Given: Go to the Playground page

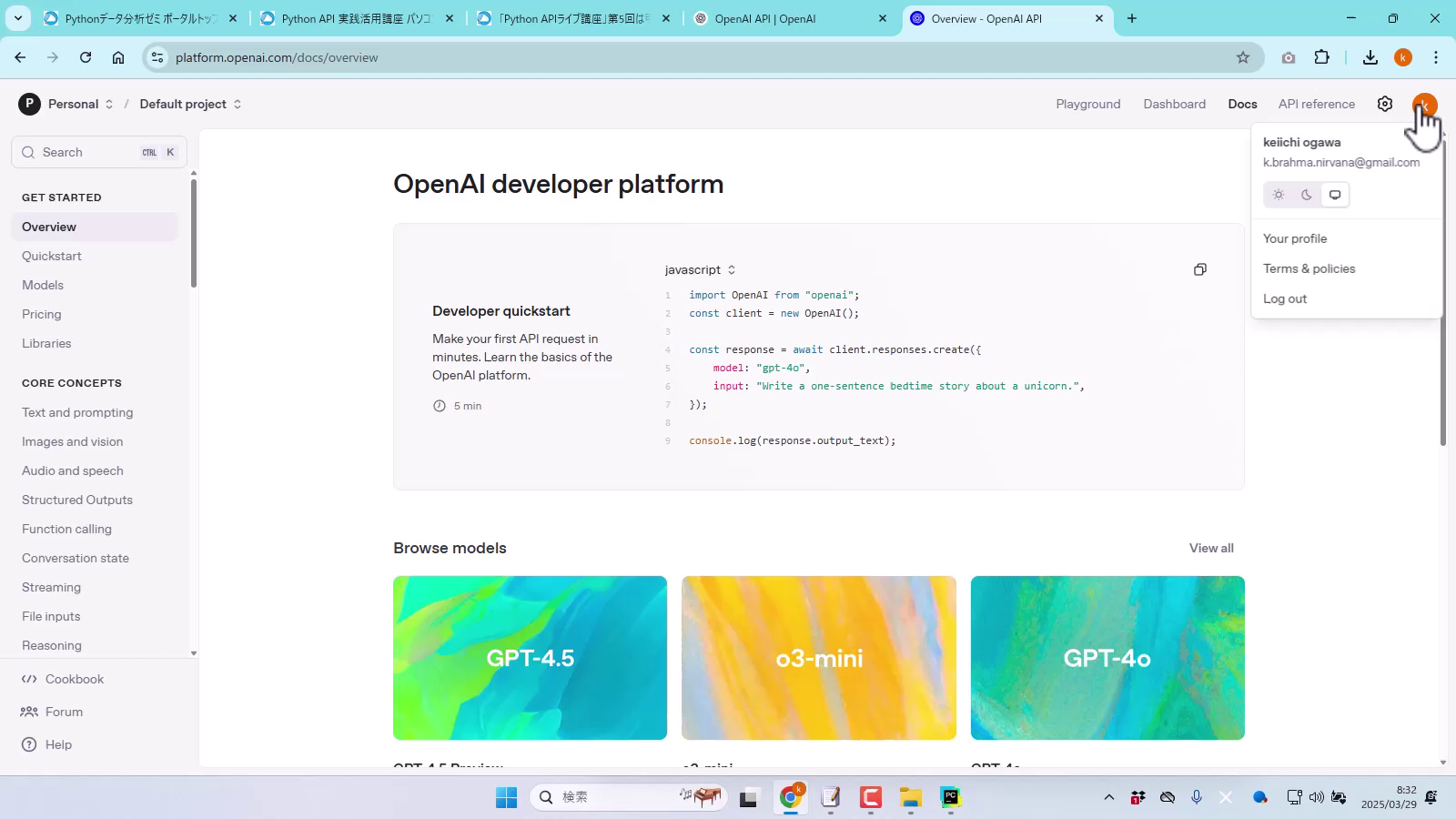Looking at the screenshot, I should tap(1087, 104).
